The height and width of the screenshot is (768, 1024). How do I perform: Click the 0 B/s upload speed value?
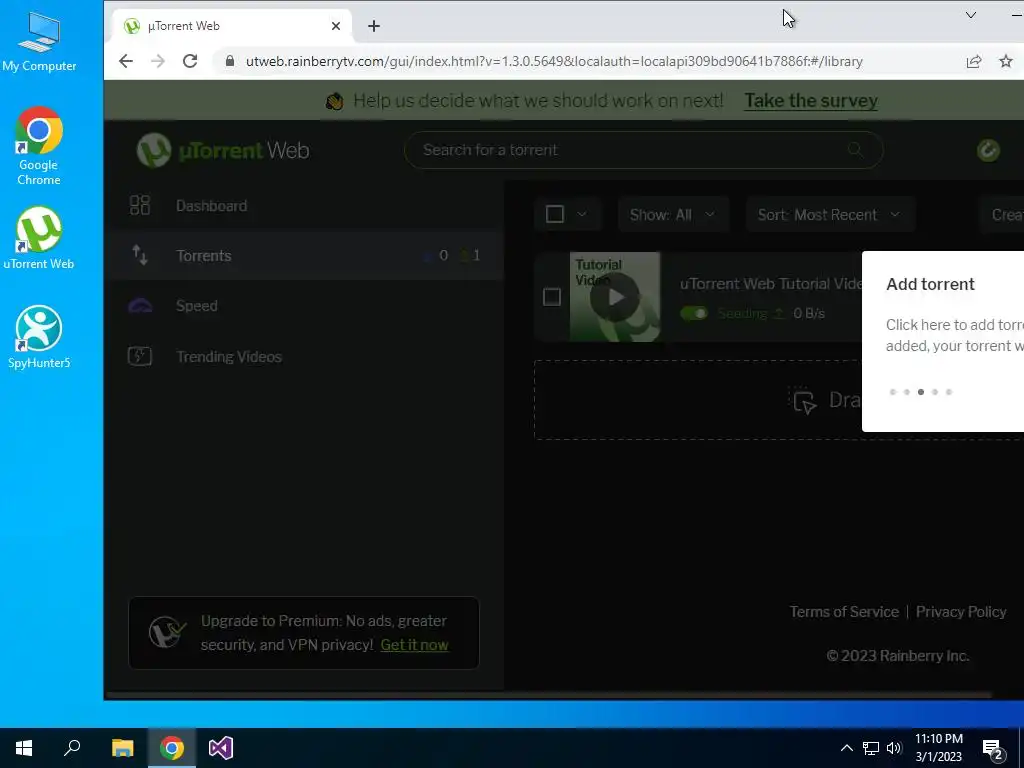[x=808, y=313]
